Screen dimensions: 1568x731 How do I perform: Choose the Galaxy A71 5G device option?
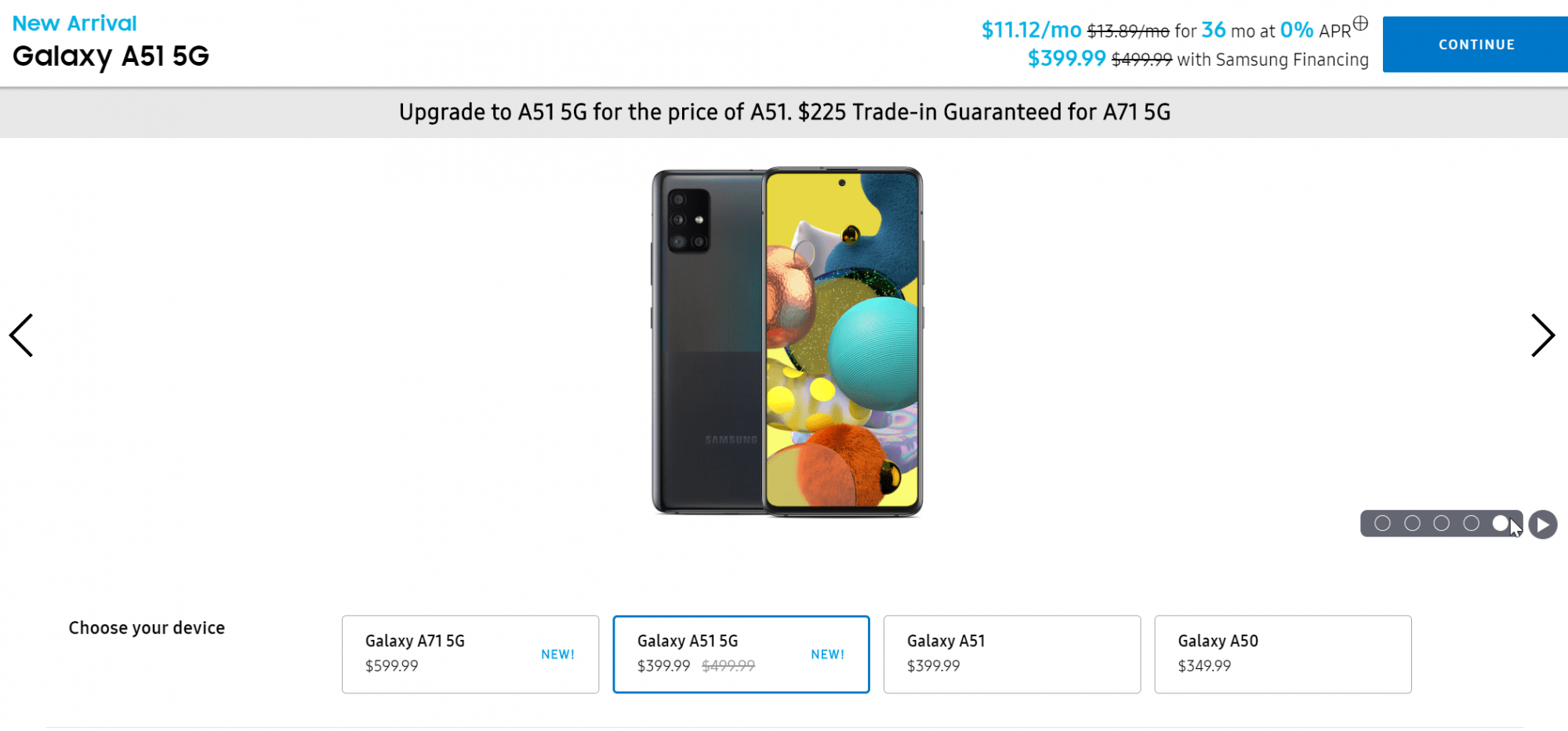click(470, 654)
